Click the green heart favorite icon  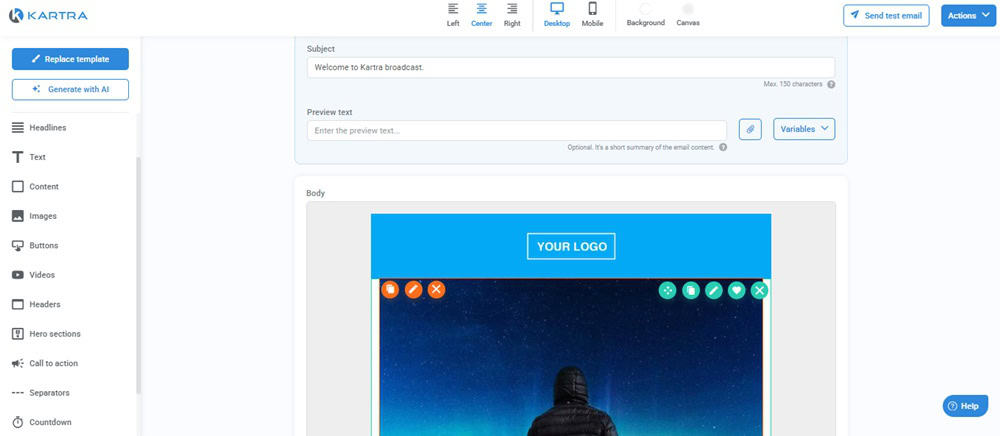(x=737, y=291)
